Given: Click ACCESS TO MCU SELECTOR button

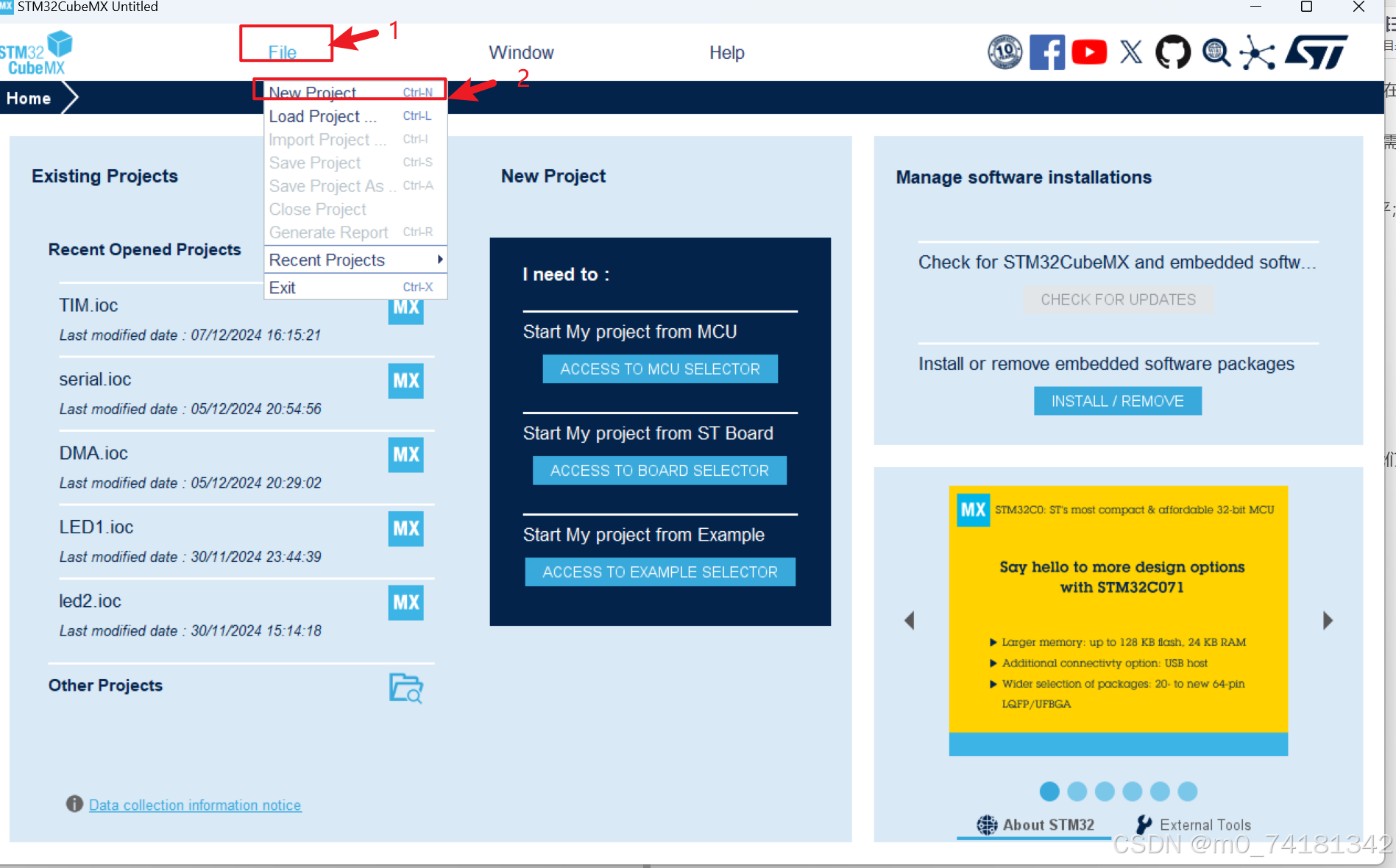Looking at the screenshot, I should [x=660, y=369].
